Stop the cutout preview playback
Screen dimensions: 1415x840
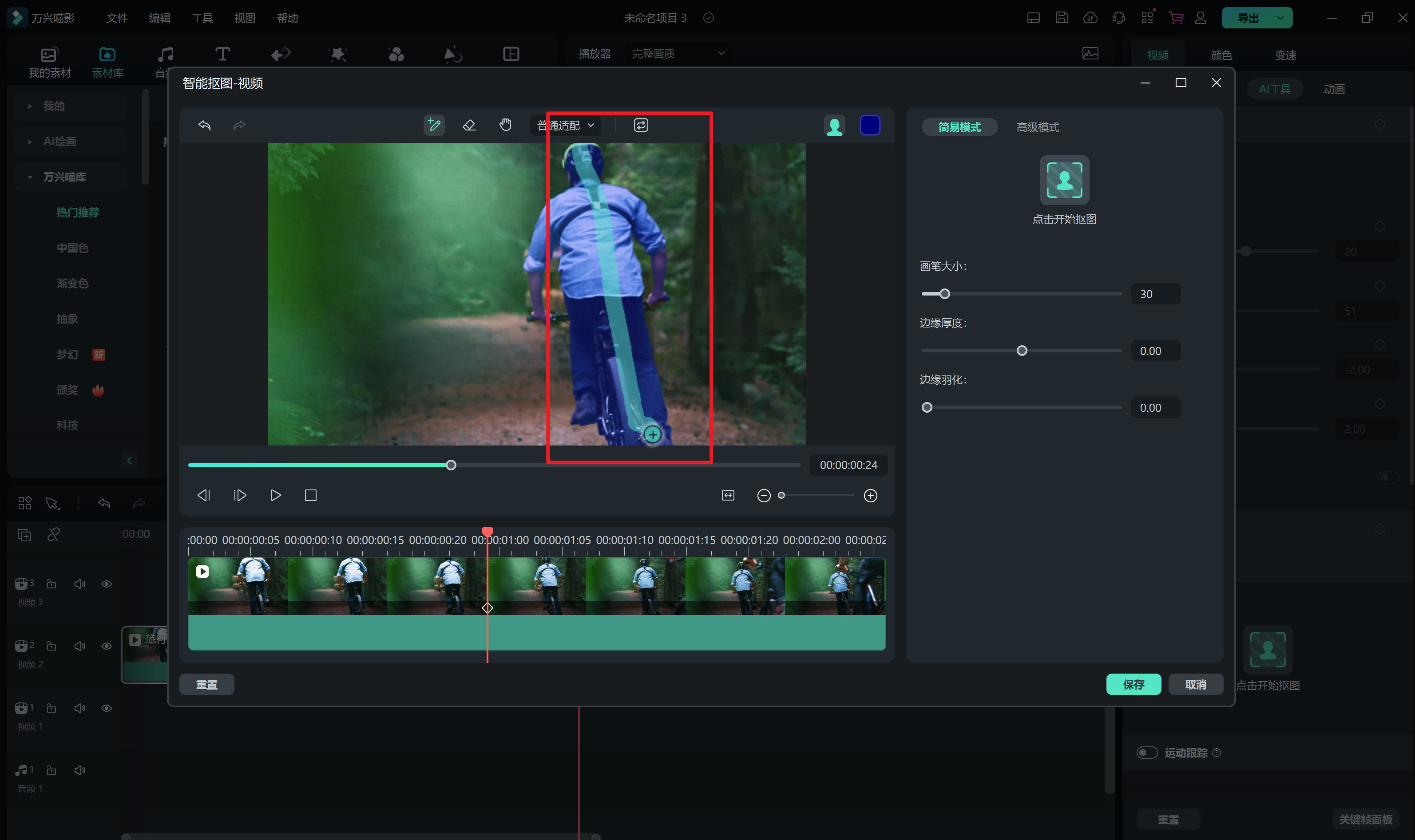pos(310,495)
